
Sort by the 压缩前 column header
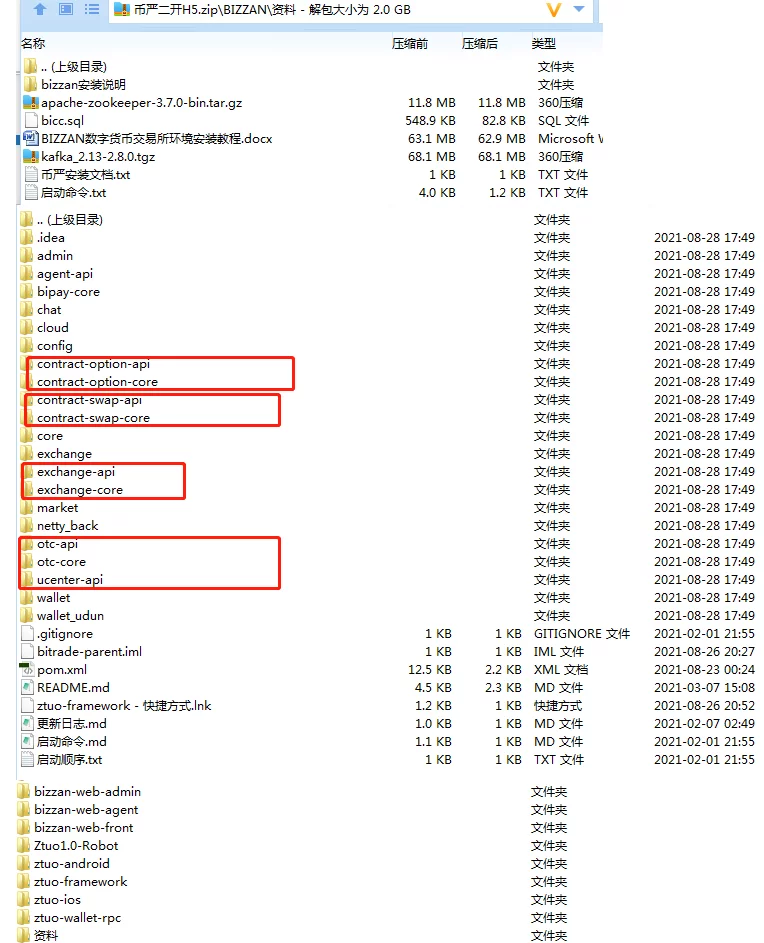point(410,43)
